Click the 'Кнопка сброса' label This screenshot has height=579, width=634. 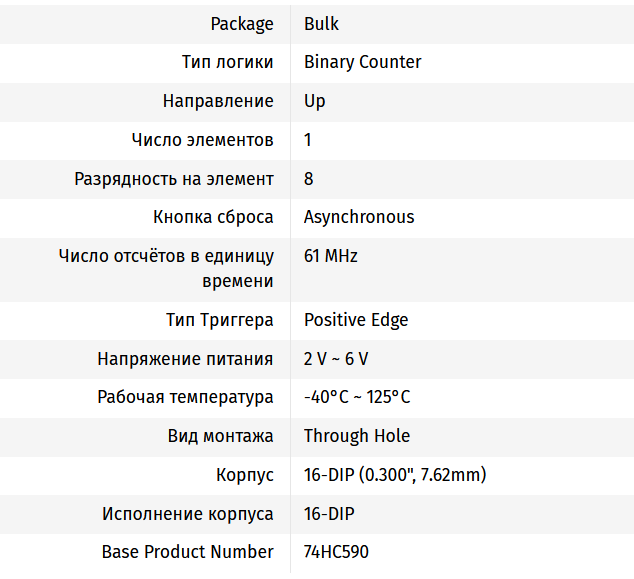(213, 217)
